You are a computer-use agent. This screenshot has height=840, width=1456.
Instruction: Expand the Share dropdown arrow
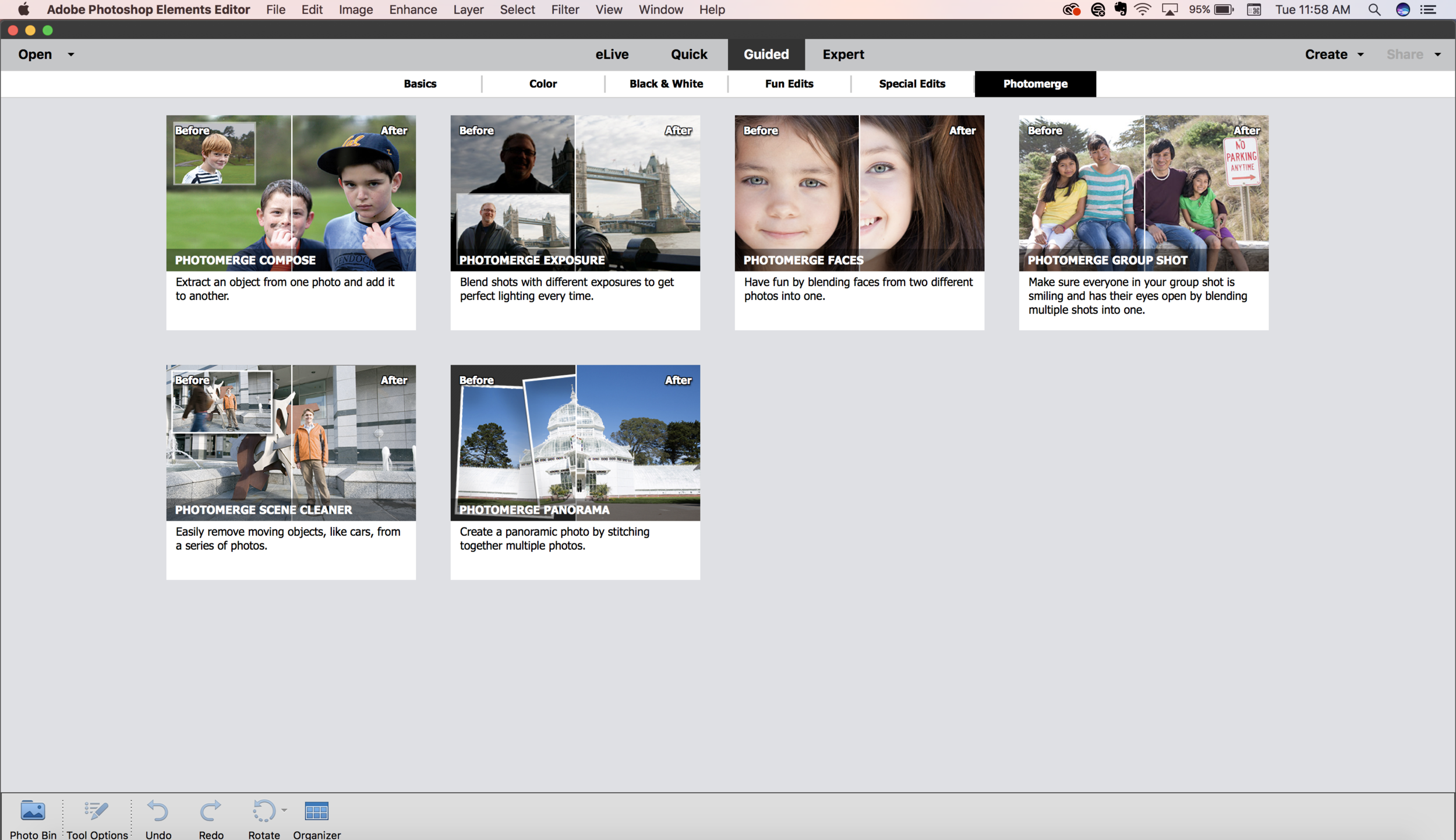tap(1438, 55)
